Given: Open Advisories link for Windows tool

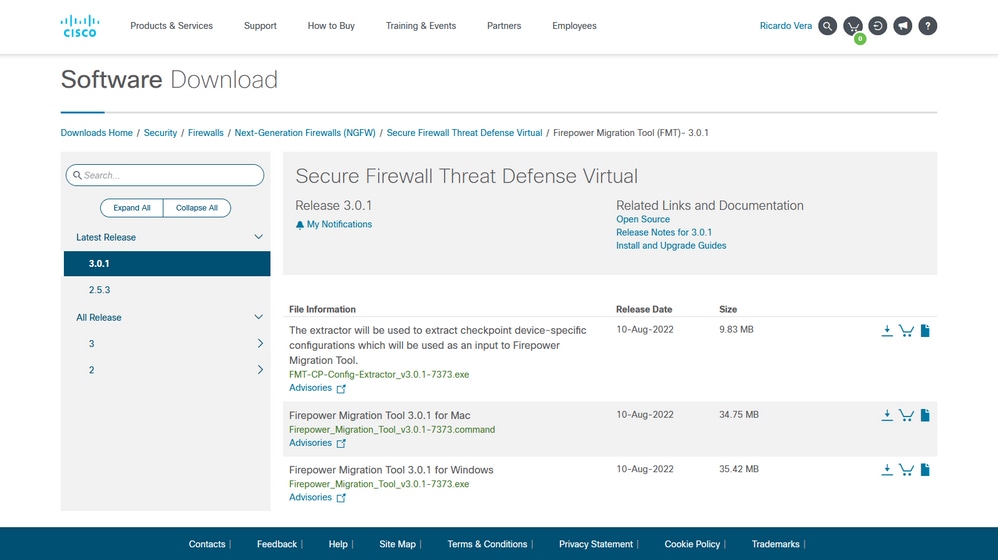Looking at the screenshot, I should [x=311, y=498].
